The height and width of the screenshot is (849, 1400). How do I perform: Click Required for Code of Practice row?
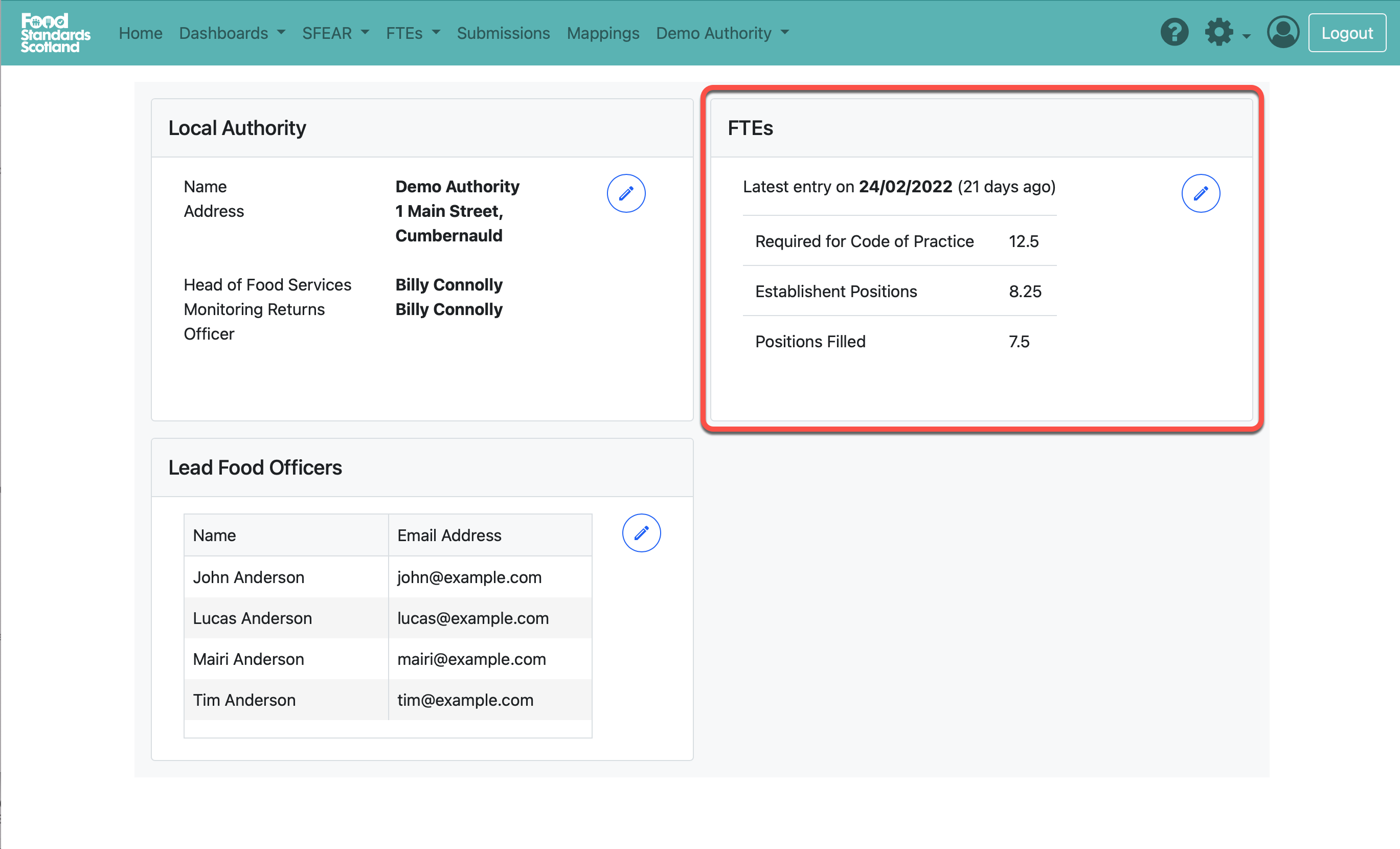tap(899, 241)
